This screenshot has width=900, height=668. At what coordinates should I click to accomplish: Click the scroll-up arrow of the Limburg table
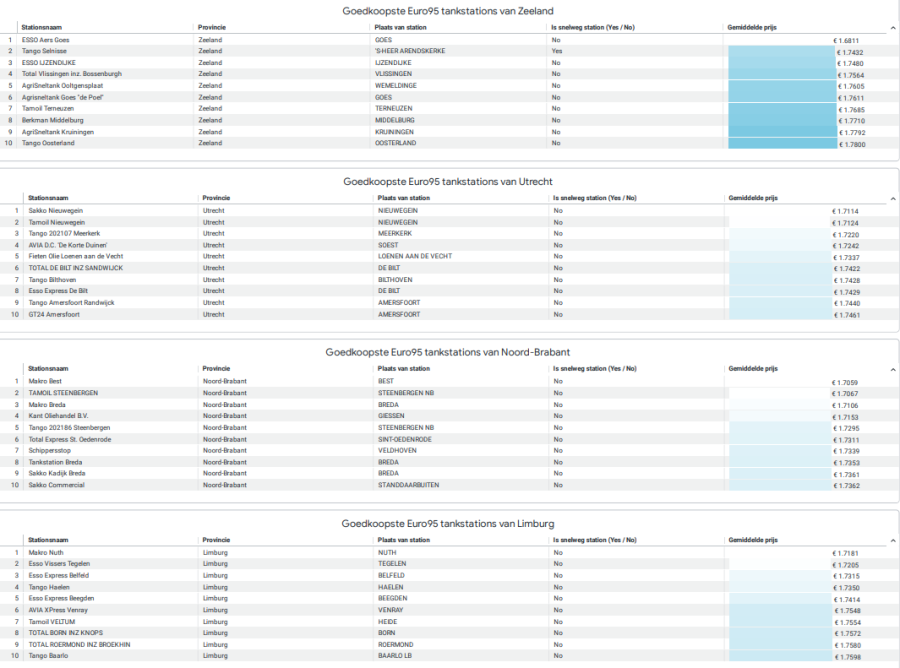point(893,541)
